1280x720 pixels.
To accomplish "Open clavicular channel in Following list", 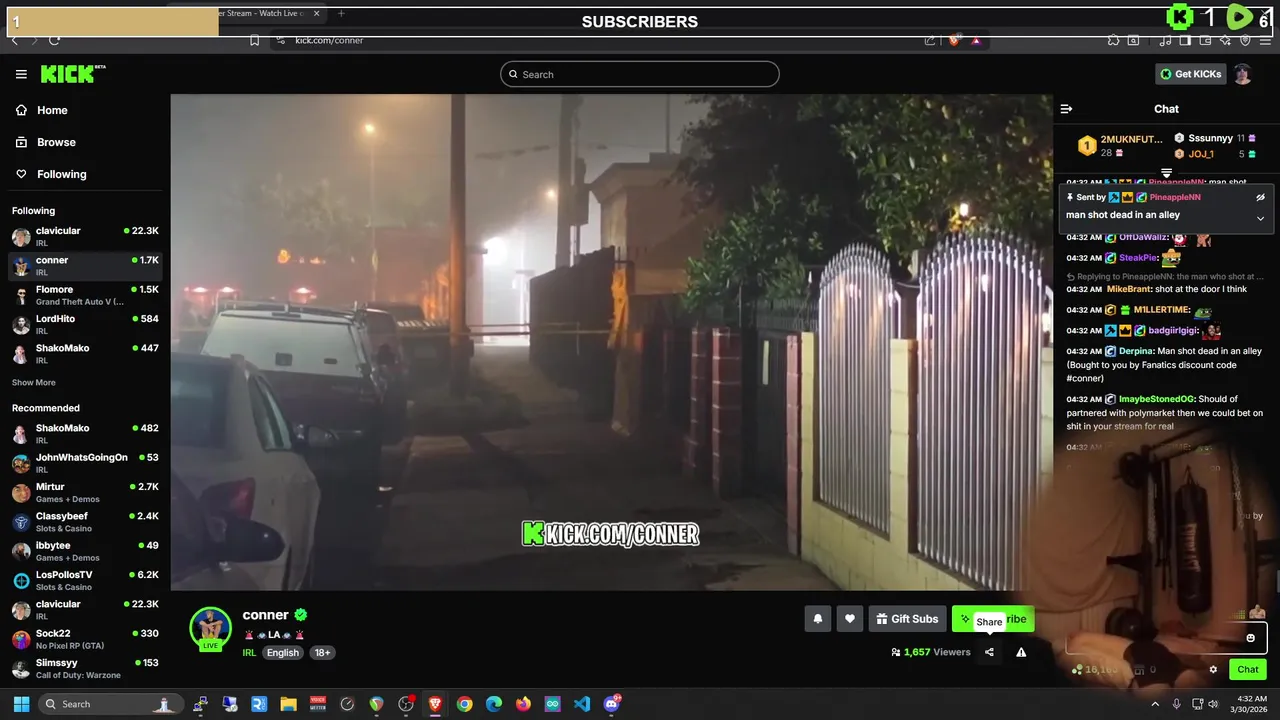I will tap(85, 236).
